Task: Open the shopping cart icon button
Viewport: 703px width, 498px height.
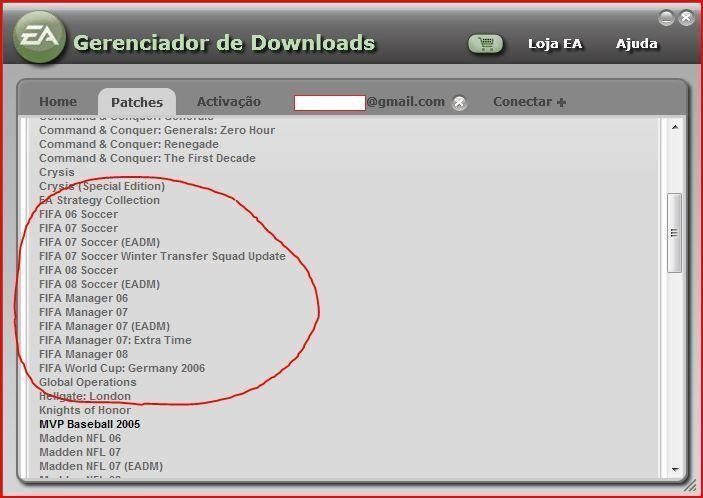Action: 486,44
